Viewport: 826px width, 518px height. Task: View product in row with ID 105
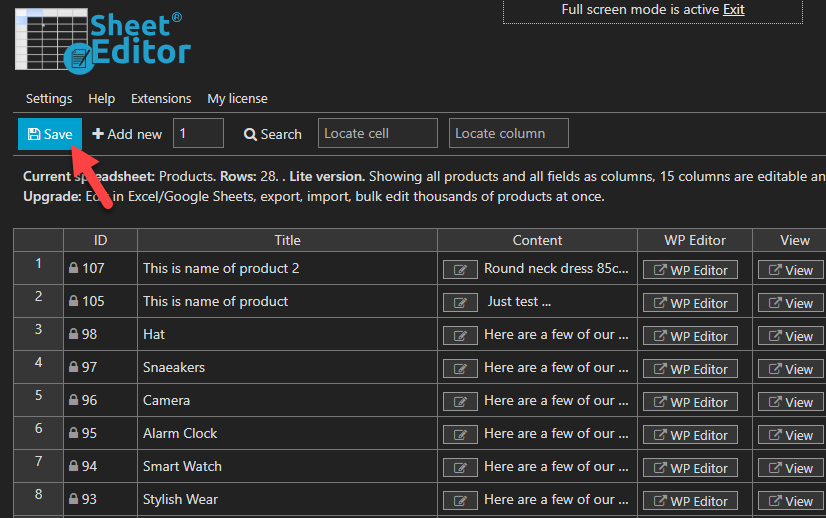(x=792, y=303)
